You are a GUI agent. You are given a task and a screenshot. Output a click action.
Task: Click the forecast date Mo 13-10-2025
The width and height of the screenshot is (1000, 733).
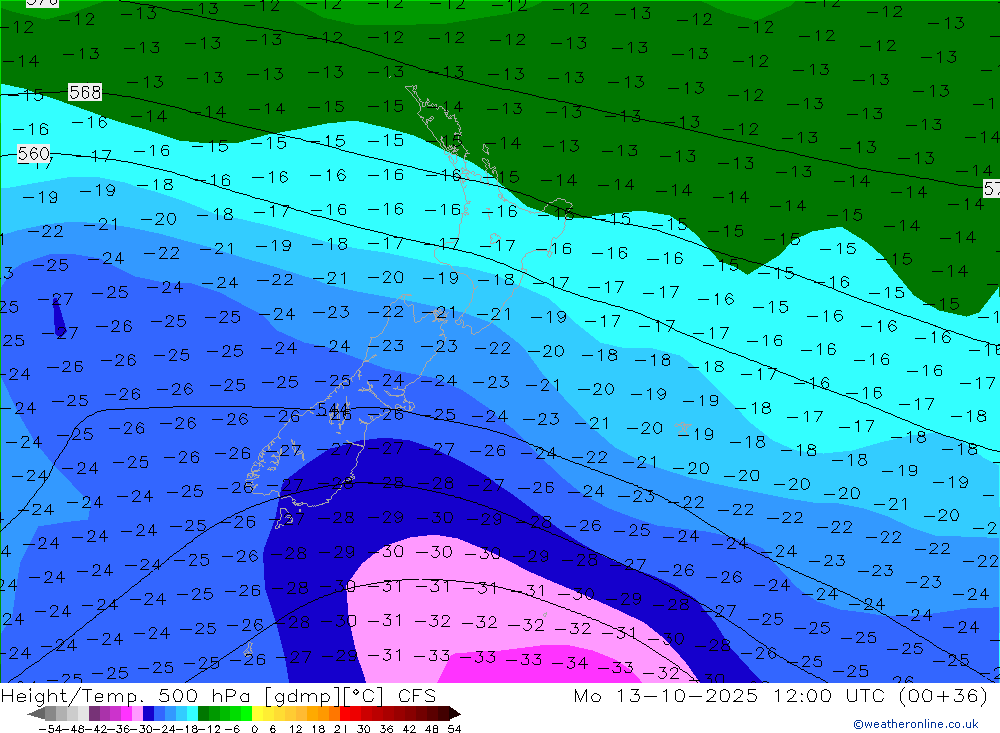coord(666,695)
